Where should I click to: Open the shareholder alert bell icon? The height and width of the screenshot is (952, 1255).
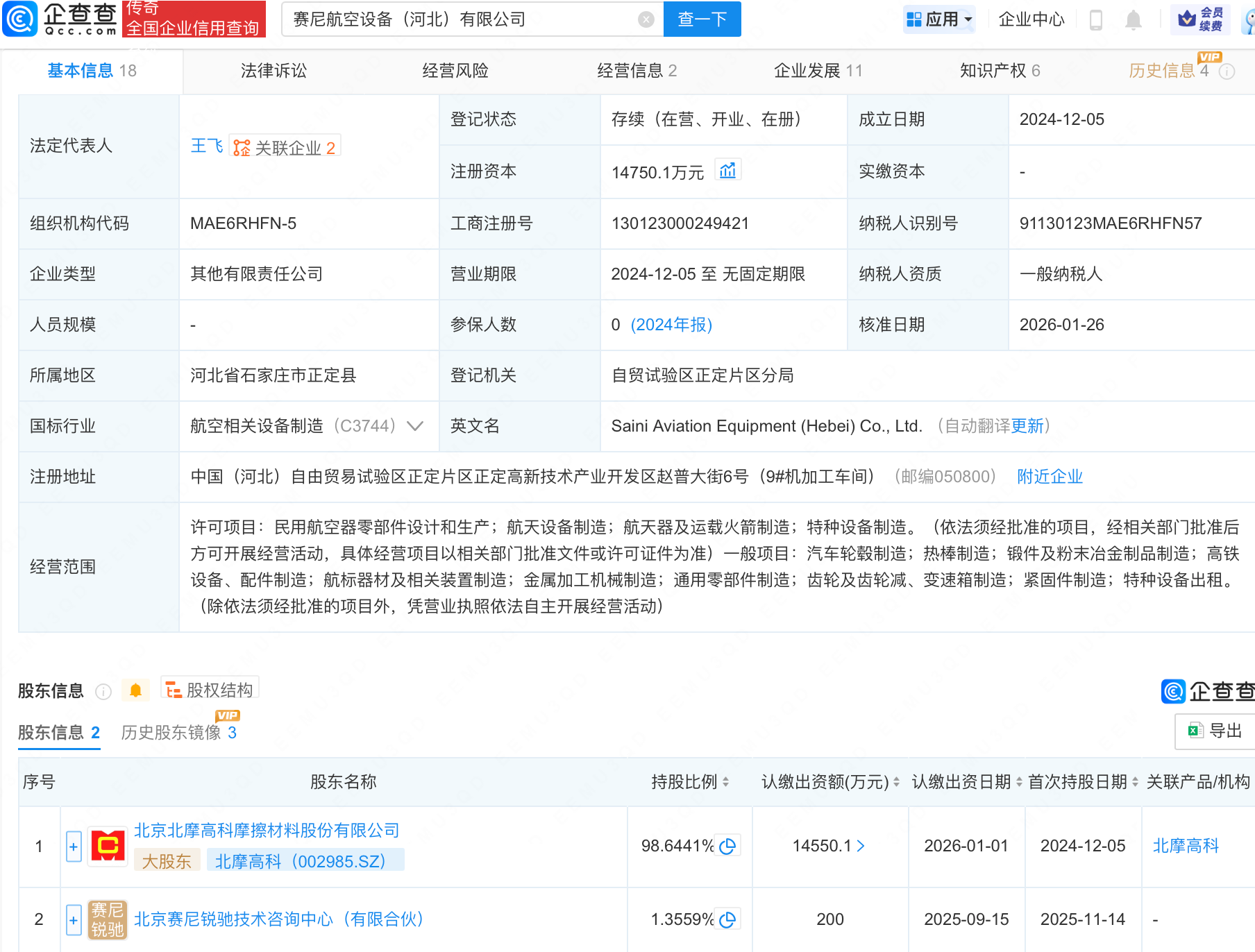coord(136,690)
